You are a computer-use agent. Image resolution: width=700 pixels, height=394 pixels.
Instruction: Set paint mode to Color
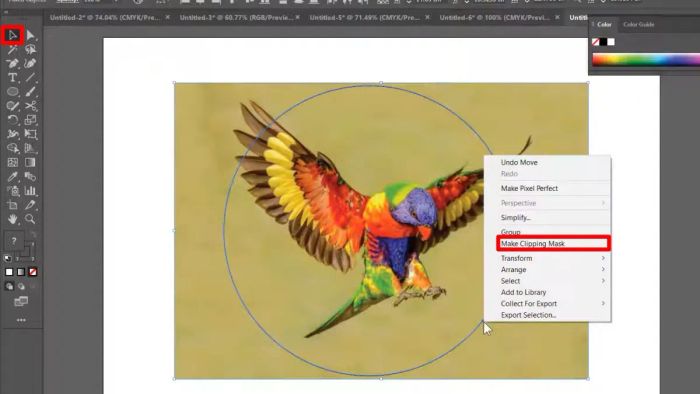point(9,272)
